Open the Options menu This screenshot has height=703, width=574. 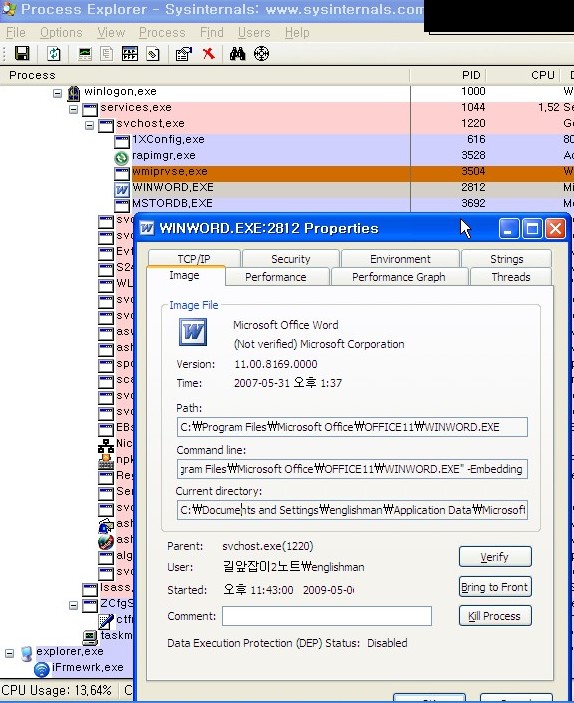pyautogui.click(x=61, y=33)
